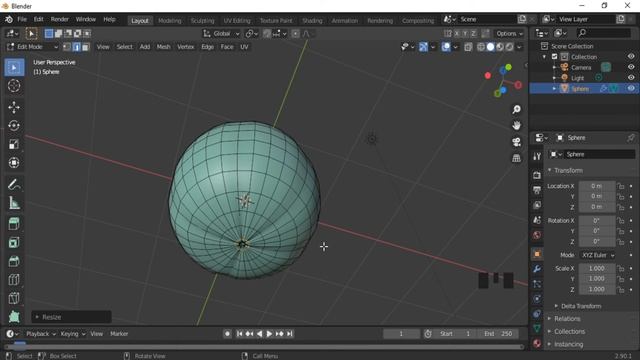This screenshot has width=640, height=360.
Task: Open the Playback dropdown
Action: (x=40, y=334)
